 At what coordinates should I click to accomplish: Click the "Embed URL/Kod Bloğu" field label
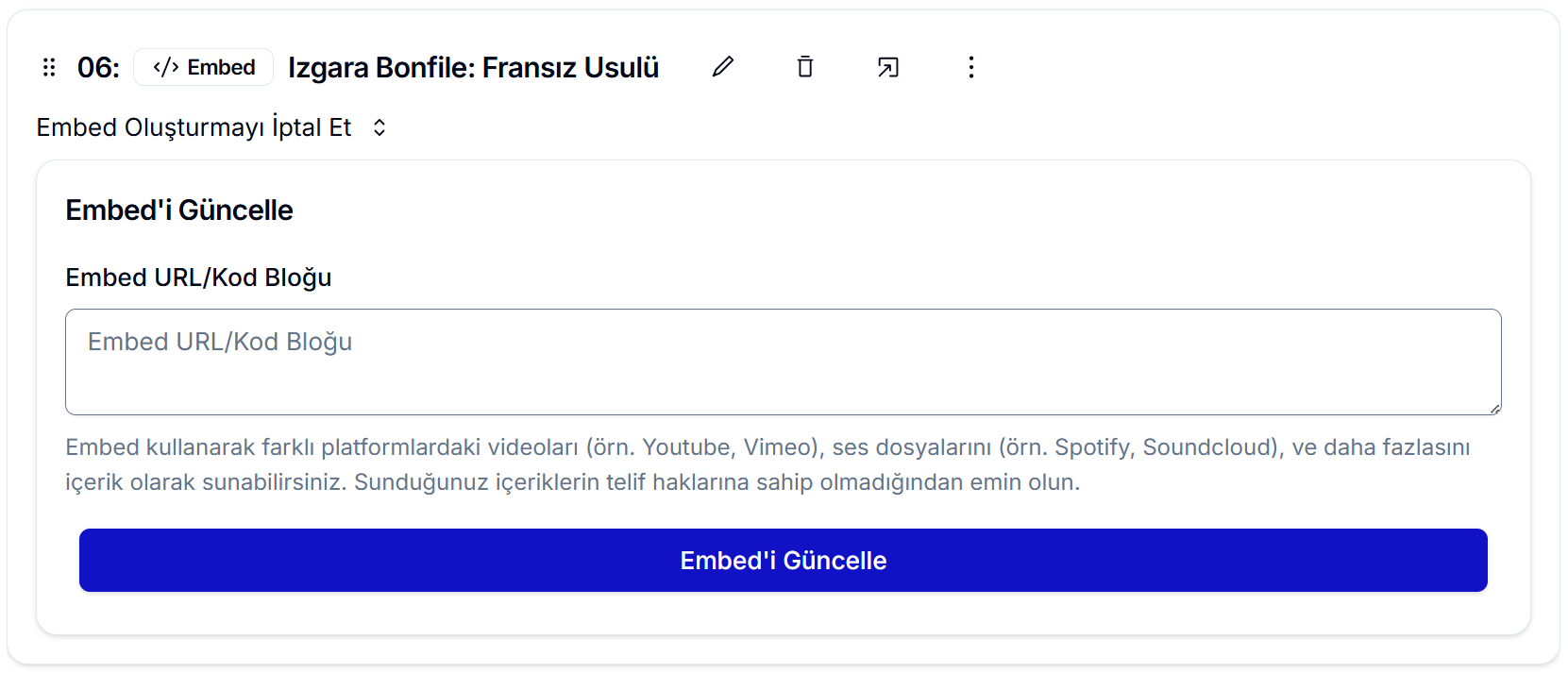click(x=198, y=278)
